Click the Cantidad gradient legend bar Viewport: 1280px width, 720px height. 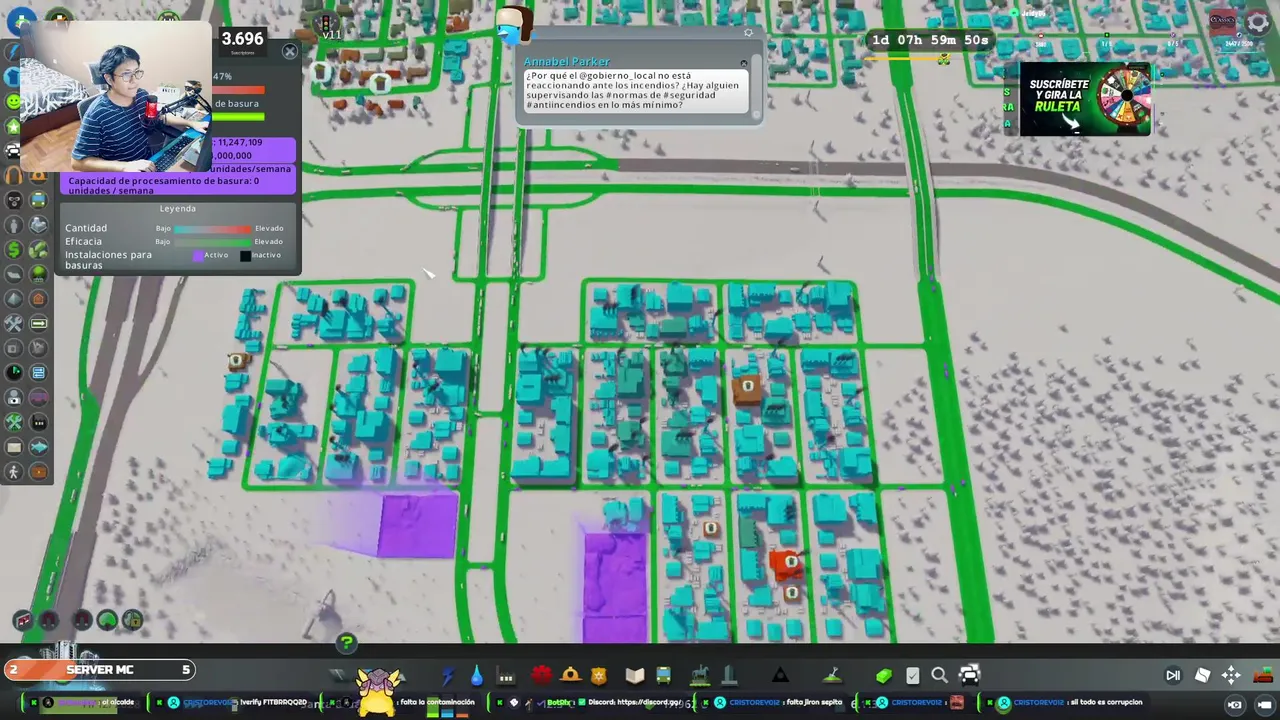point(213,229)
